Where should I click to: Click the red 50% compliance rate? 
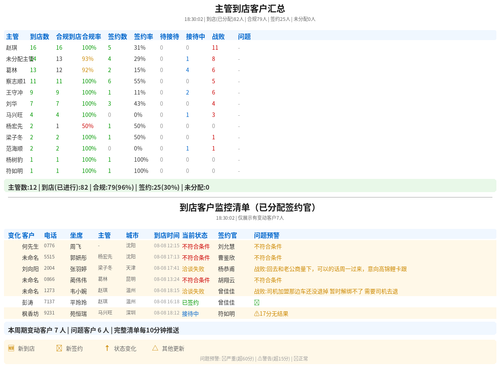88,126
